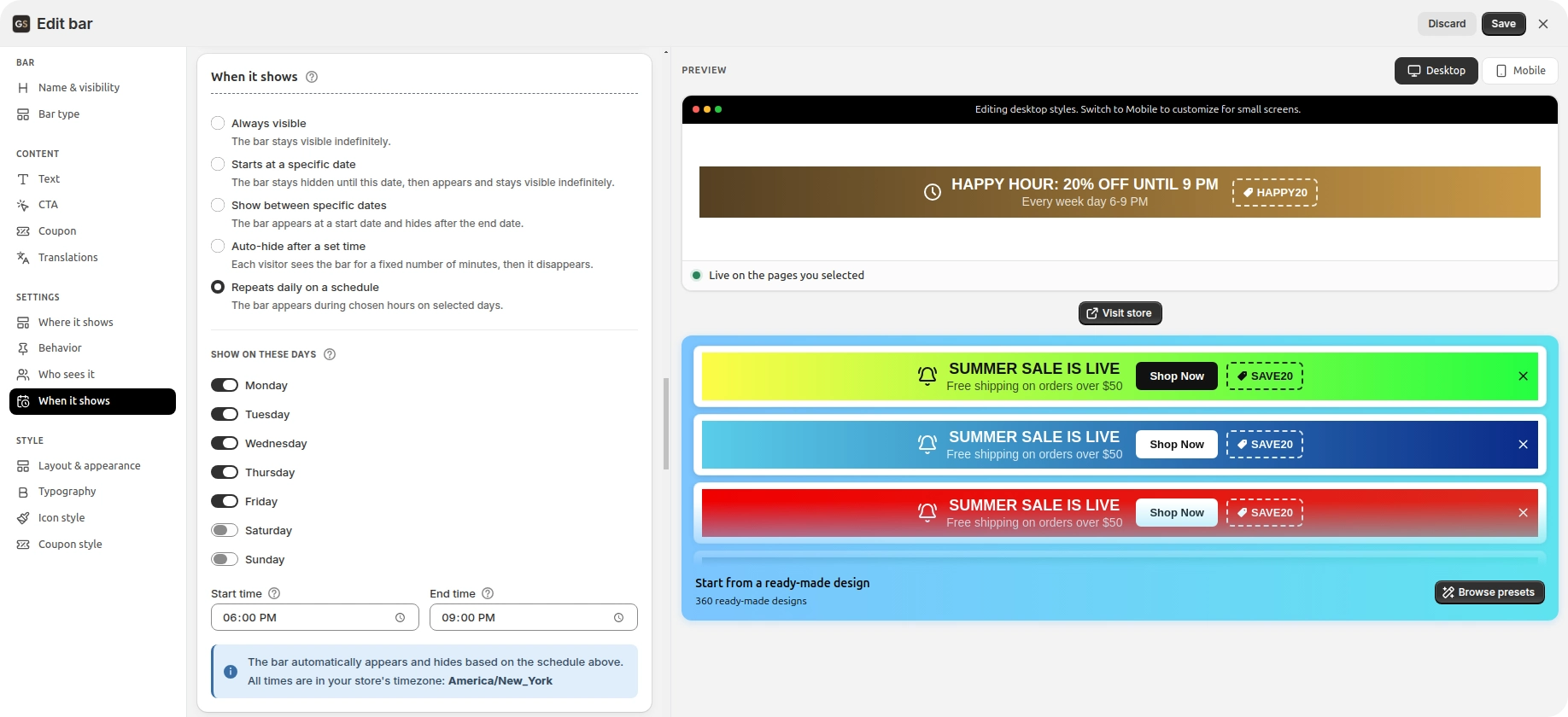
Task: Click Shop Now in the green preset bar
Action: [1176, 376]
